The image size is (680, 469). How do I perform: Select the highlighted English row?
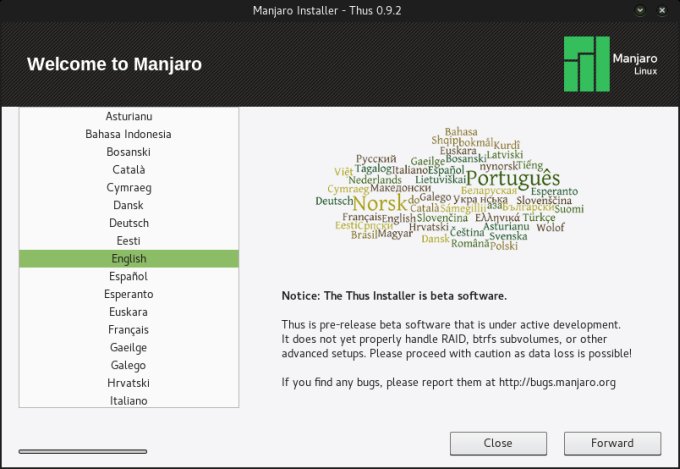click(x=129, y=259)
